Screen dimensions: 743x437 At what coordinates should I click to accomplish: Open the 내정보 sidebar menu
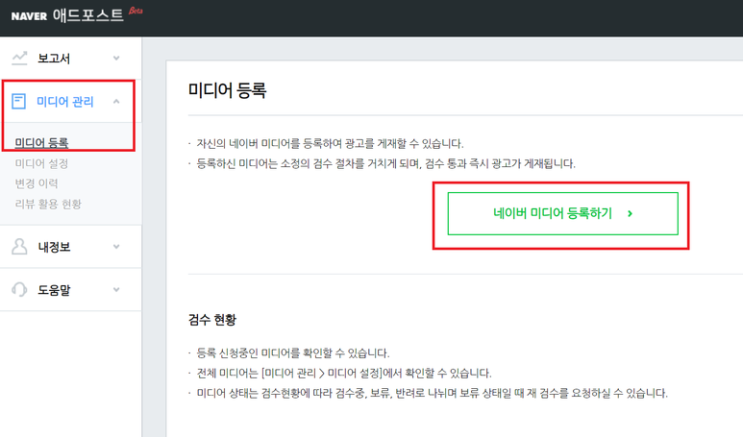(x=71, y=246)
